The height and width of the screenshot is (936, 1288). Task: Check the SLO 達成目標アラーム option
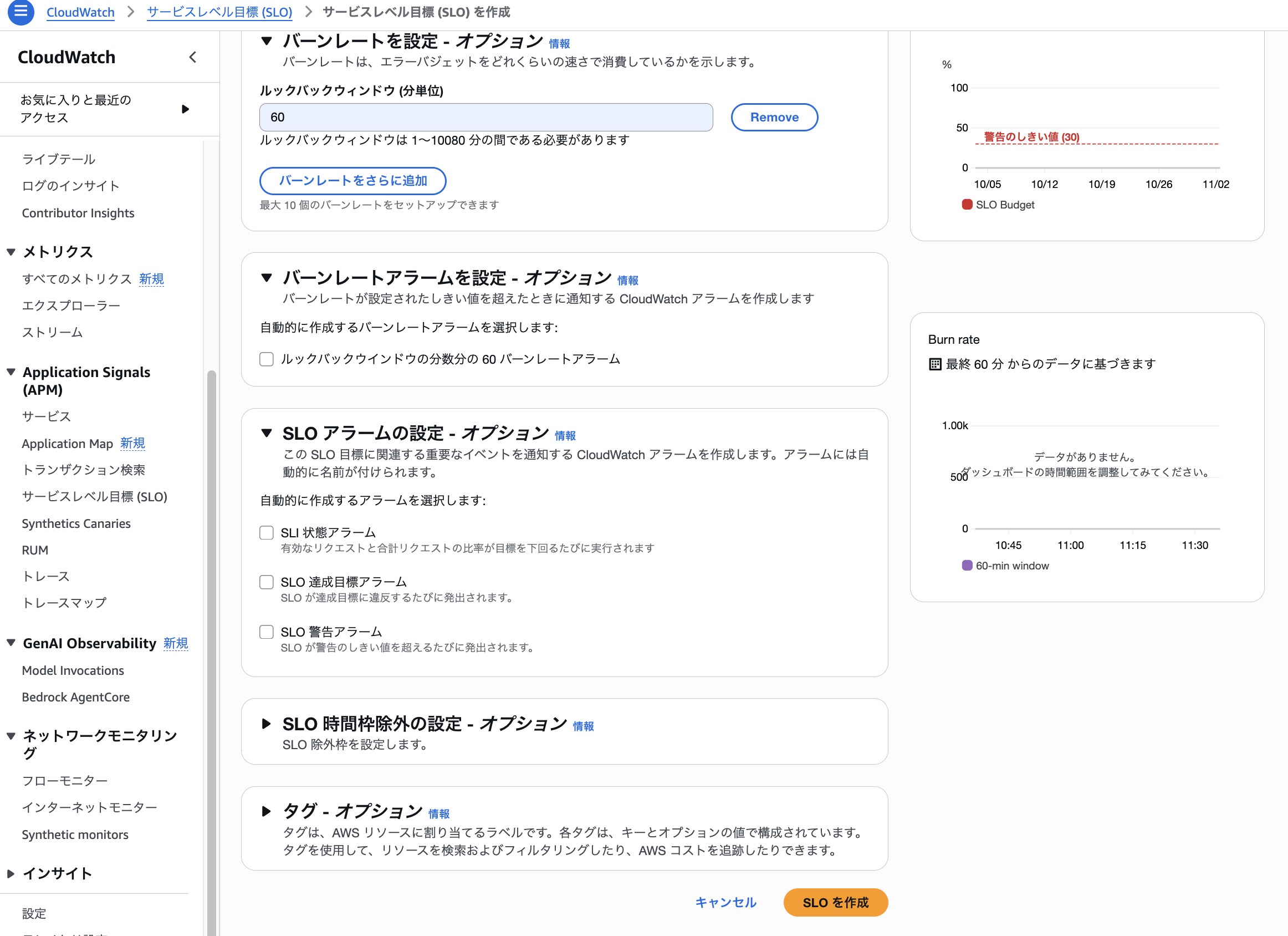coord(266,581)
